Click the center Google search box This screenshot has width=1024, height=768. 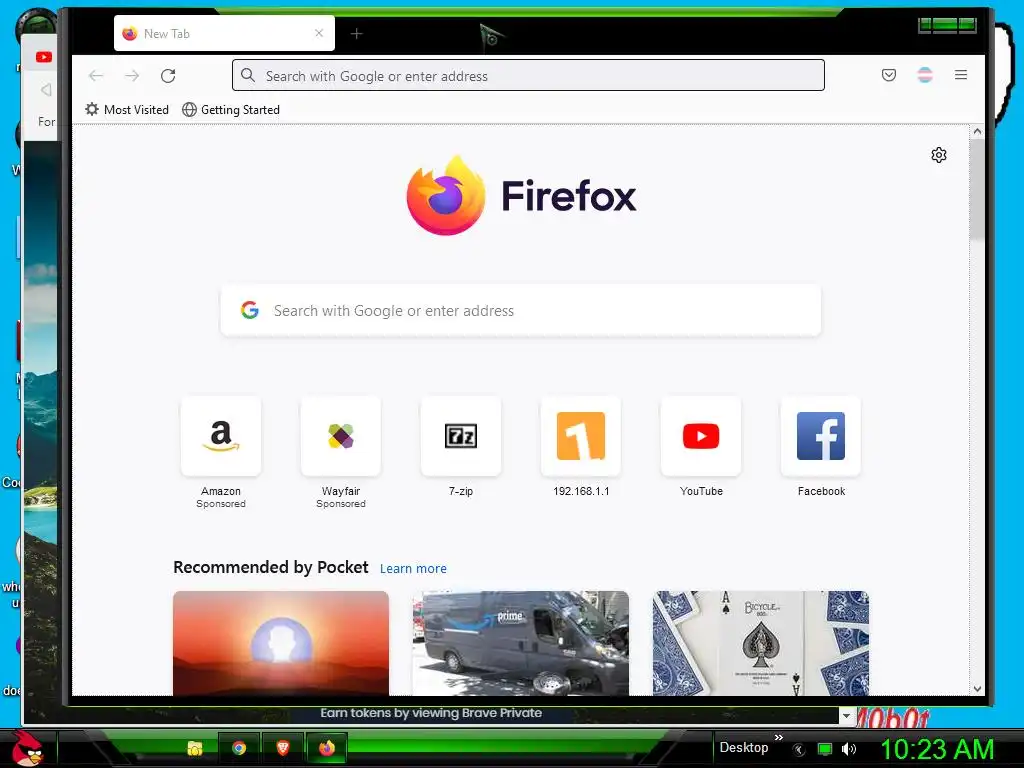520,310
